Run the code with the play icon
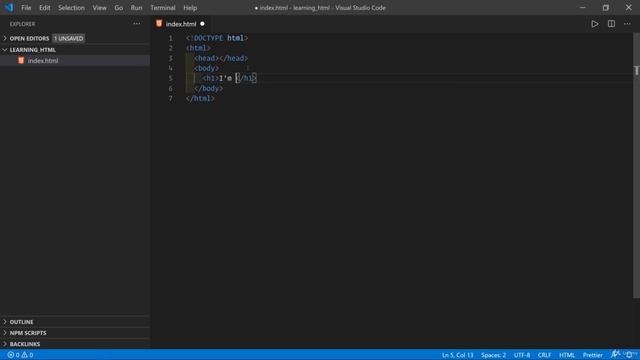 pos(595,24)
